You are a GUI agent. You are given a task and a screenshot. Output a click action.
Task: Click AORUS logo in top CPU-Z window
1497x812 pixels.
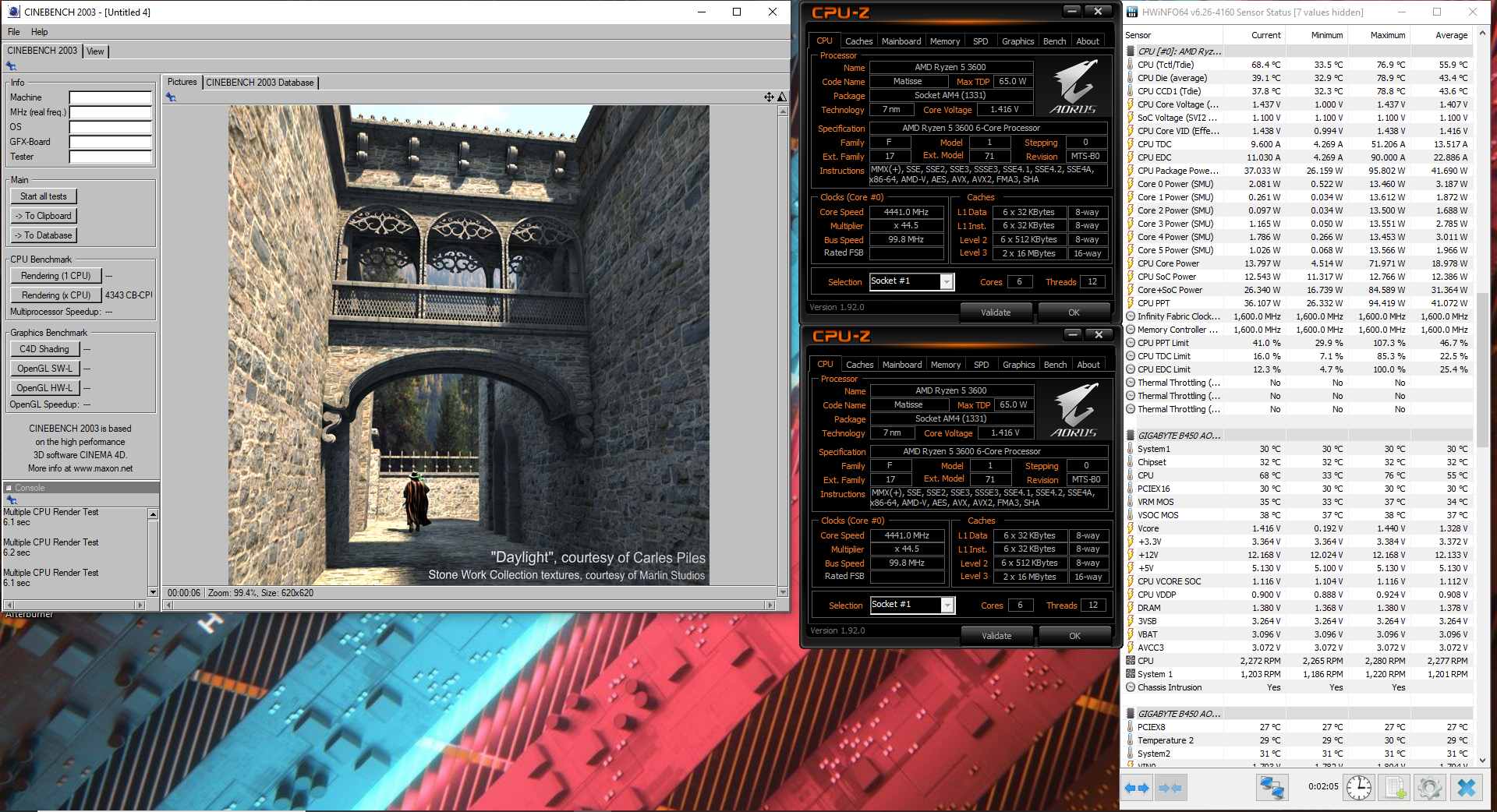coord(1074,86)
